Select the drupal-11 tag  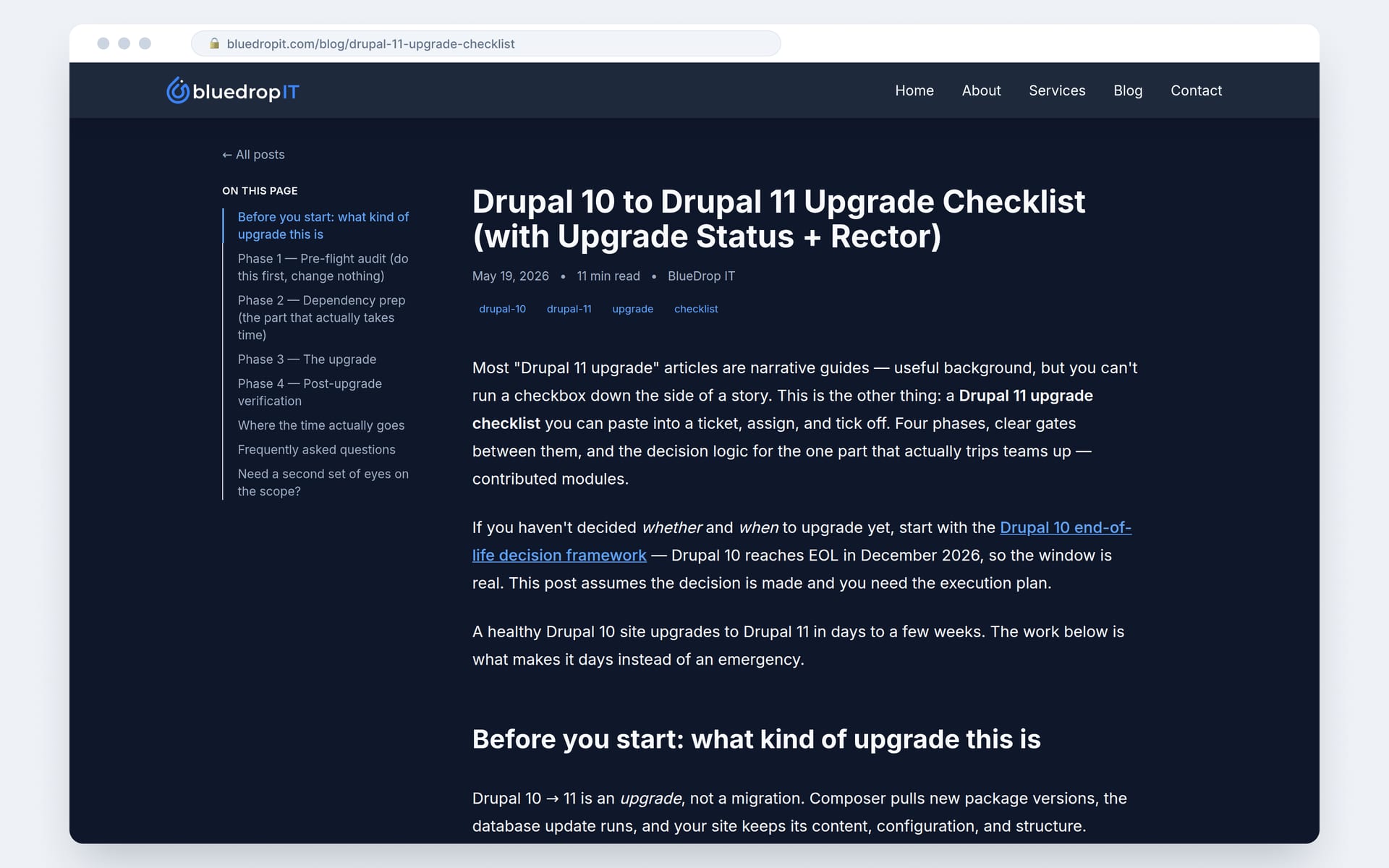point(569,309)
